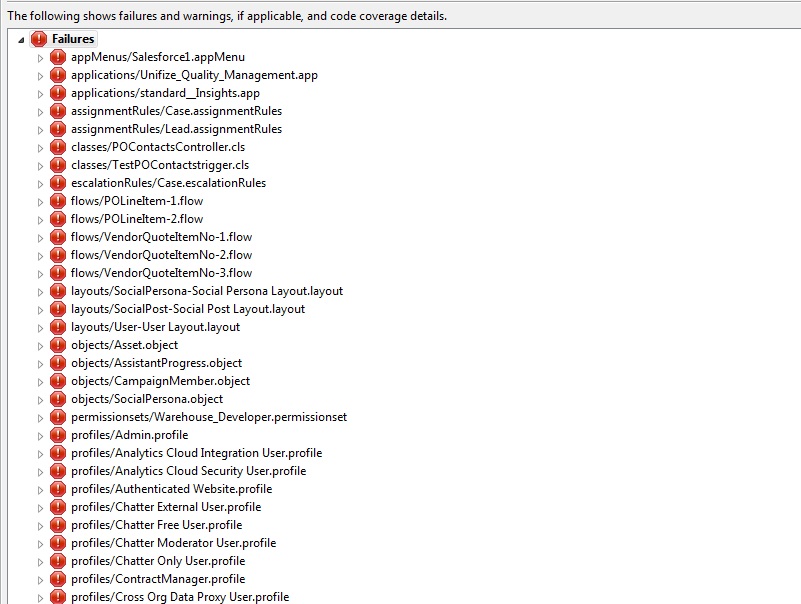This screenshot has height=604, width=801.
Task: Expand profiles/ContractManager.profile node
Action: (x=40, y=580)
